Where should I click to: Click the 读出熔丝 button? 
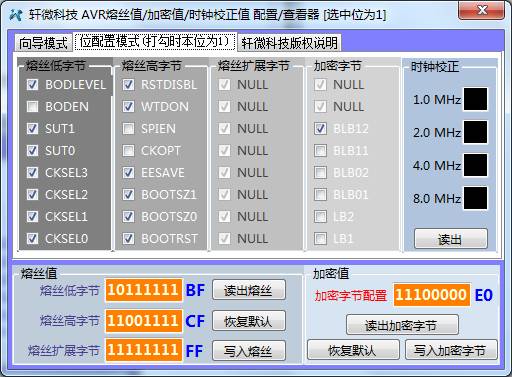[249, 290]
